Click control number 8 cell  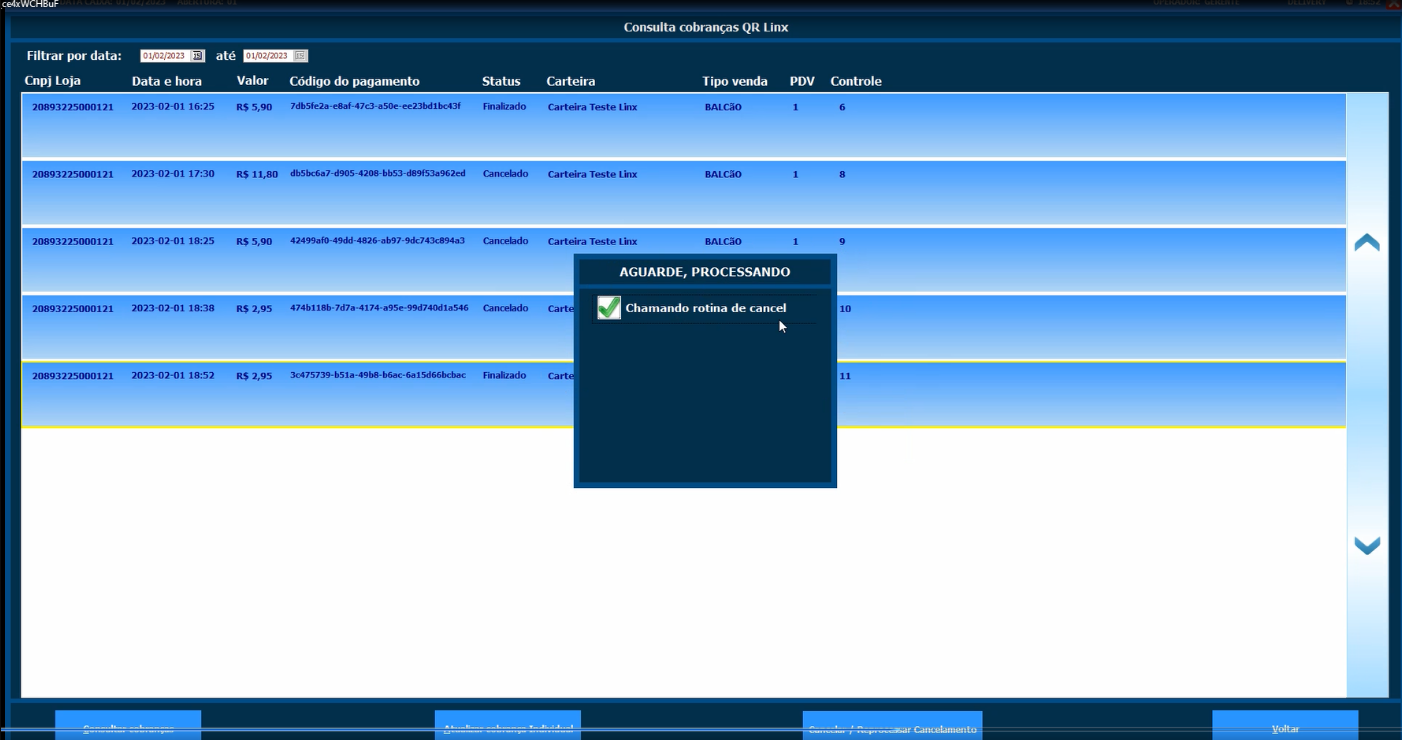[x=842, y=174]
